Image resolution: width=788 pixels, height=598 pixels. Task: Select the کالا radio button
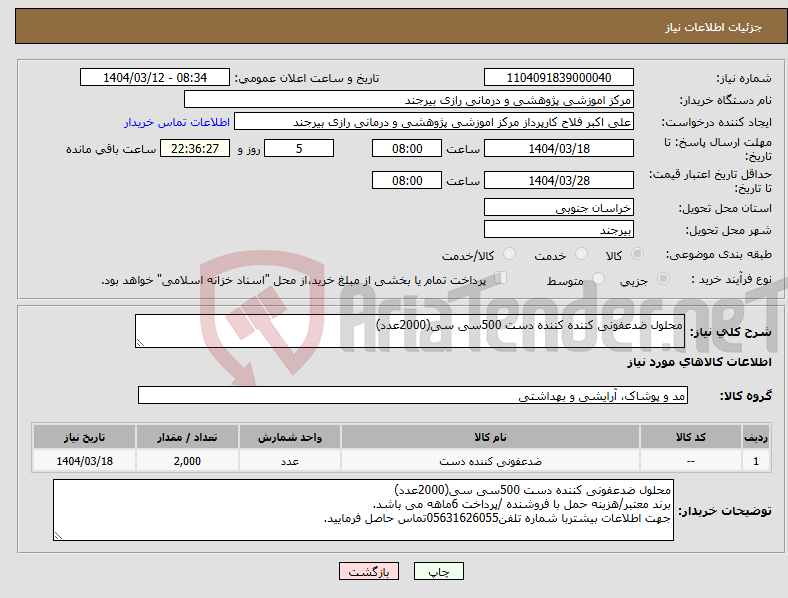click(637, 254)
